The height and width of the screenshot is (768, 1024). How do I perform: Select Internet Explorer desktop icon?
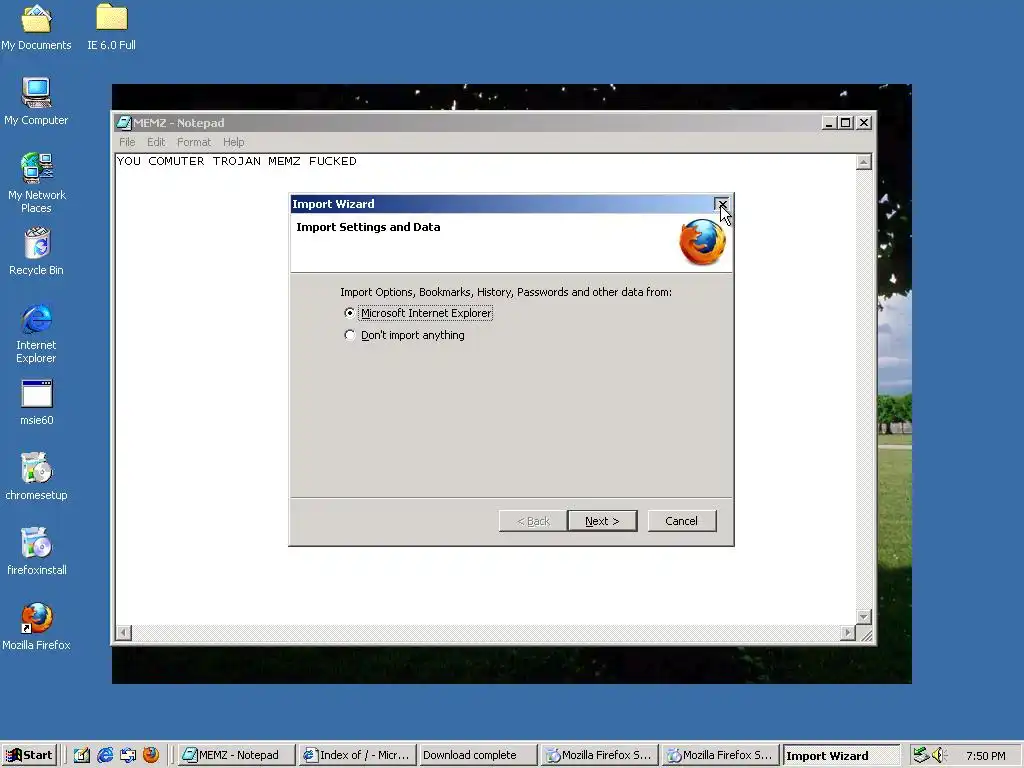tap(36, 333)
